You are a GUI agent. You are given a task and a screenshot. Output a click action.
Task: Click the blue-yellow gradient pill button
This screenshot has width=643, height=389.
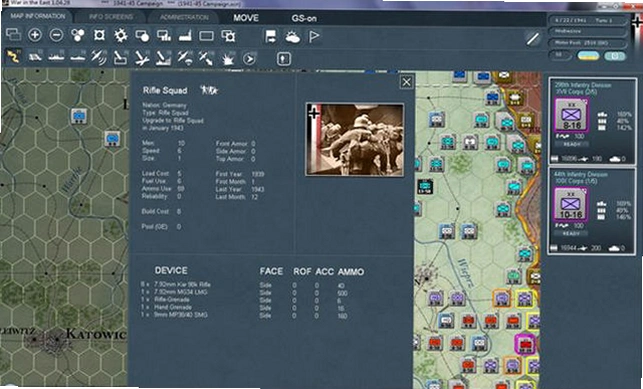[588, 56]
